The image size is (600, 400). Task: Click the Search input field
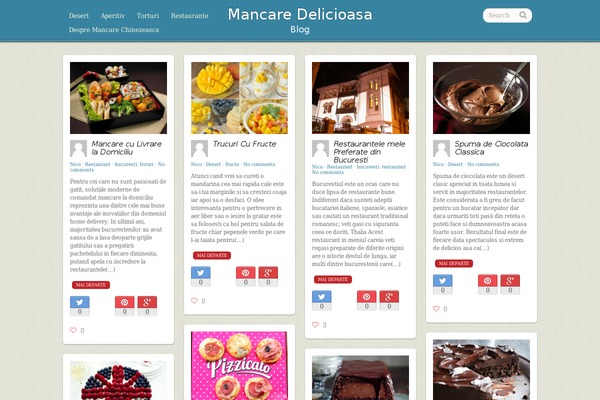(501, 15)
